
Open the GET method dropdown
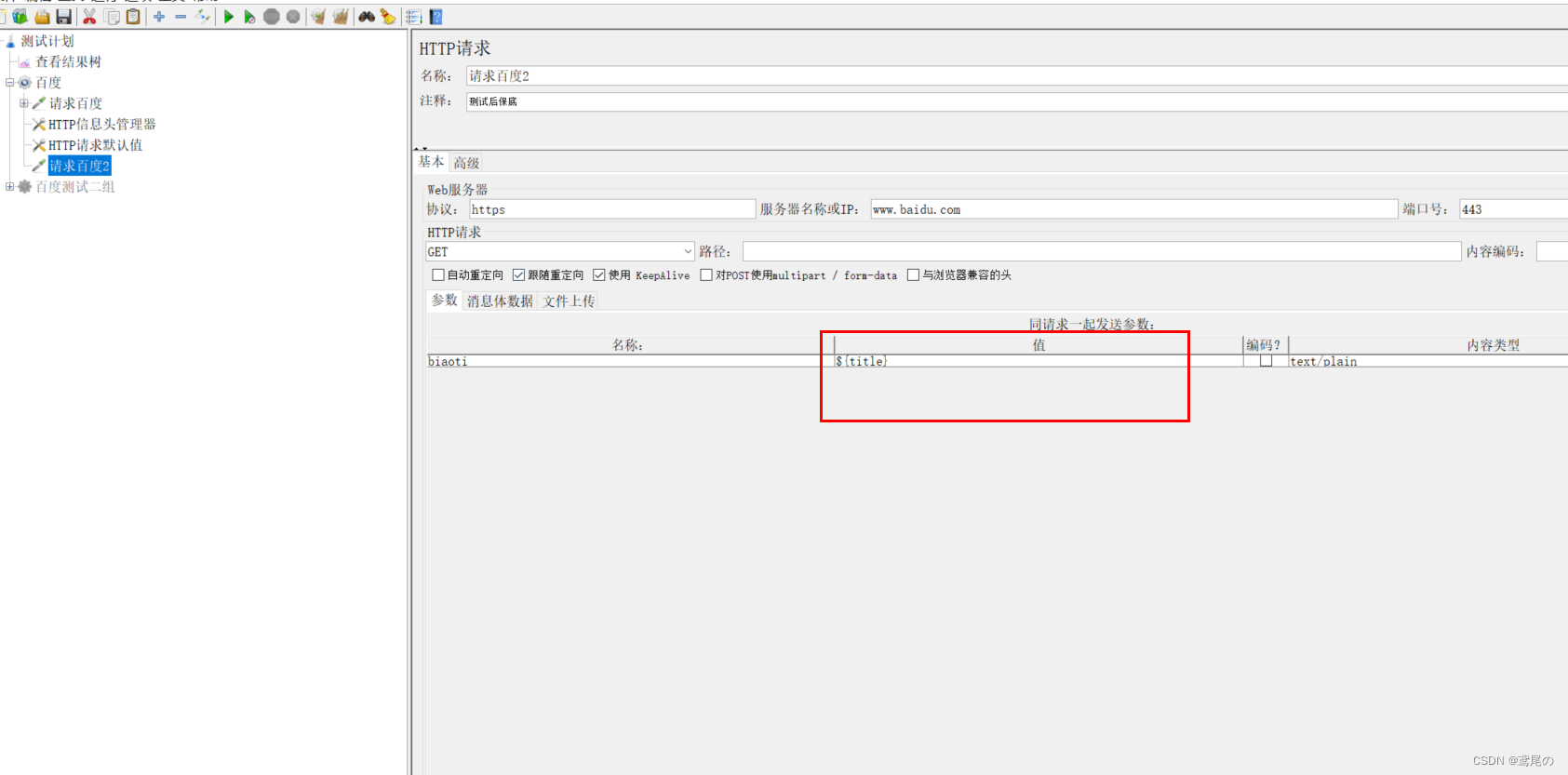click(688, 251)
